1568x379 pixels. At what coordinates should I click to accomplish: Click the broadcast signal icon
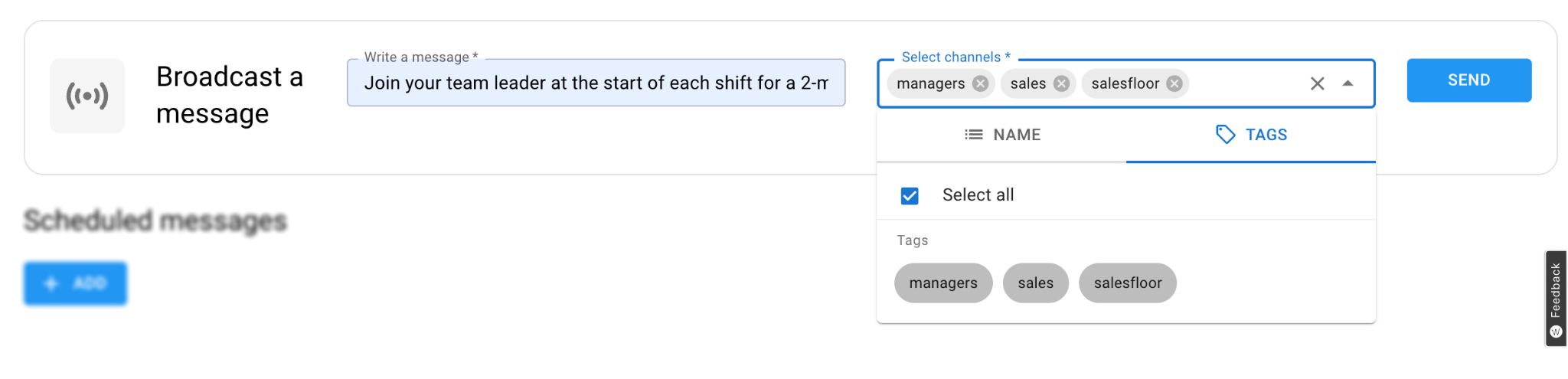point(87,96)
